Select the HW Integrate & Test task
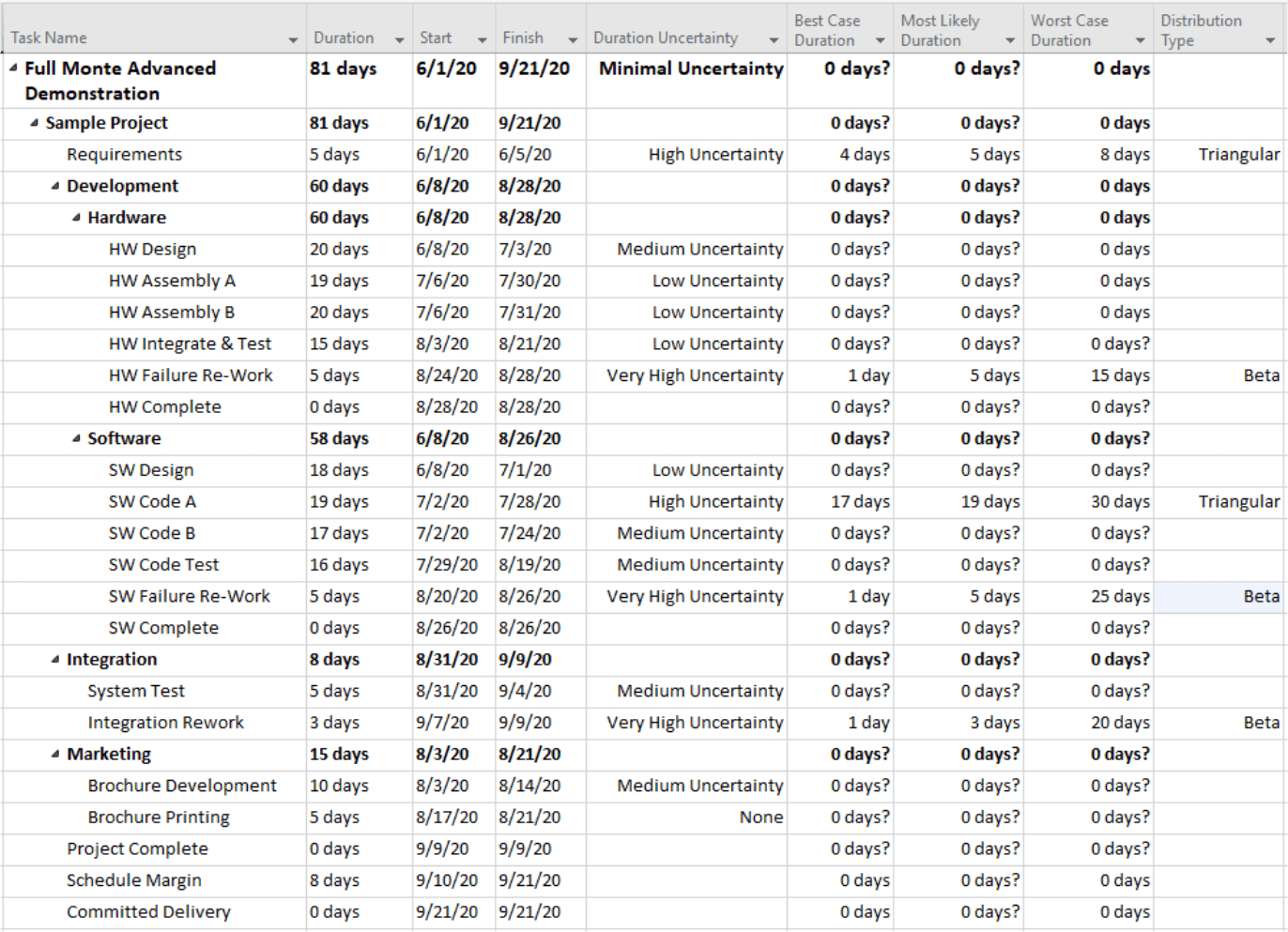 [x=190, y=344]
